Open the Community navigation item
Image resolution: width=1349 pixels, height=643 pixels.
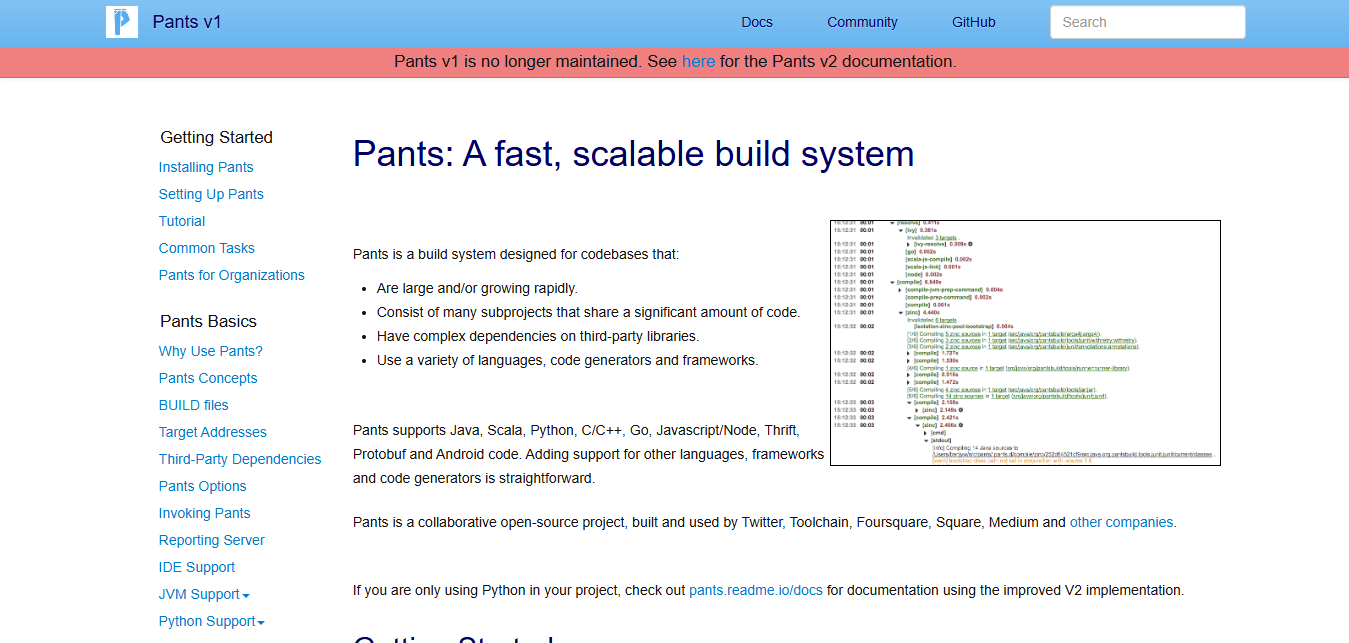tap(862, 21)
